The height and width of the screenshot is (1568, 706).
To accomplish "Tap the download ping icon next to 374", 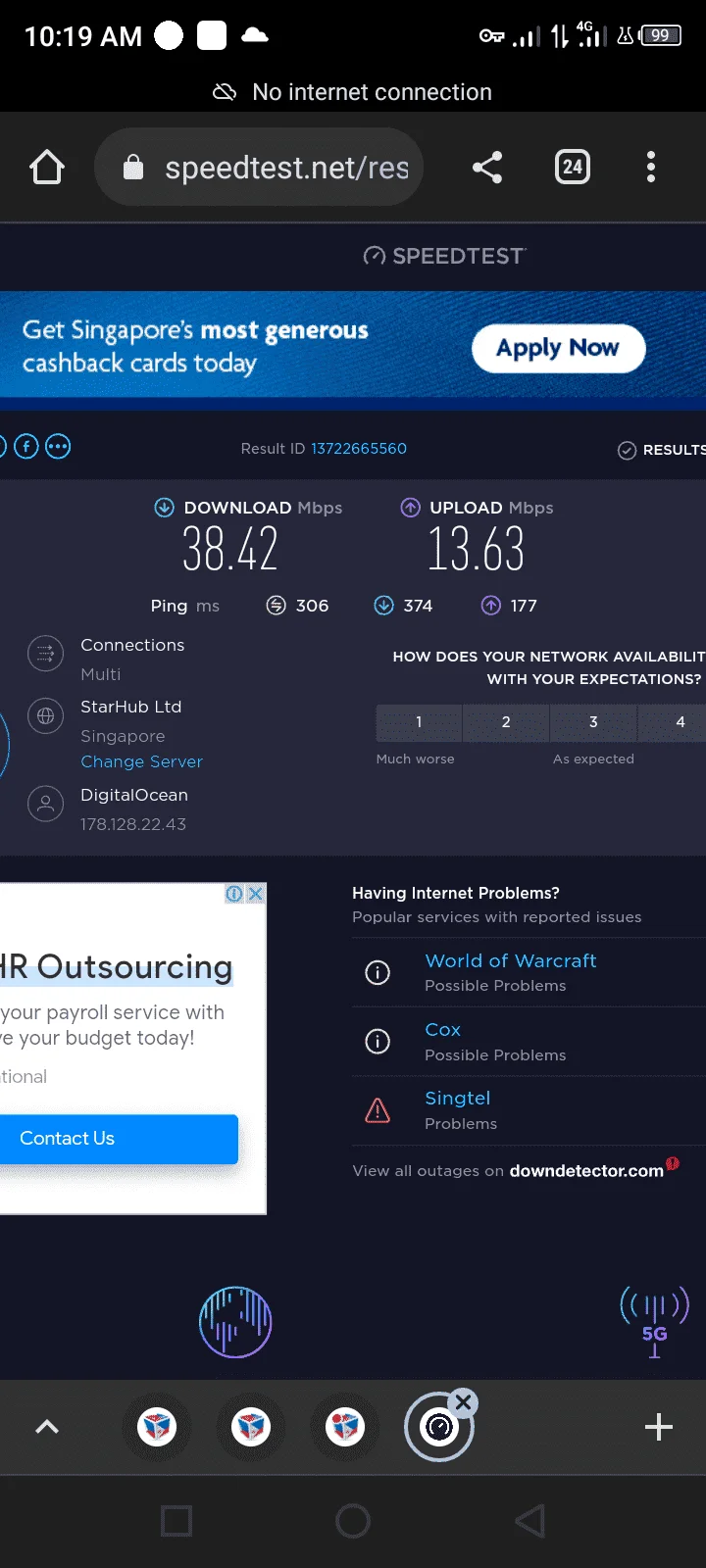I will point(384,606).
